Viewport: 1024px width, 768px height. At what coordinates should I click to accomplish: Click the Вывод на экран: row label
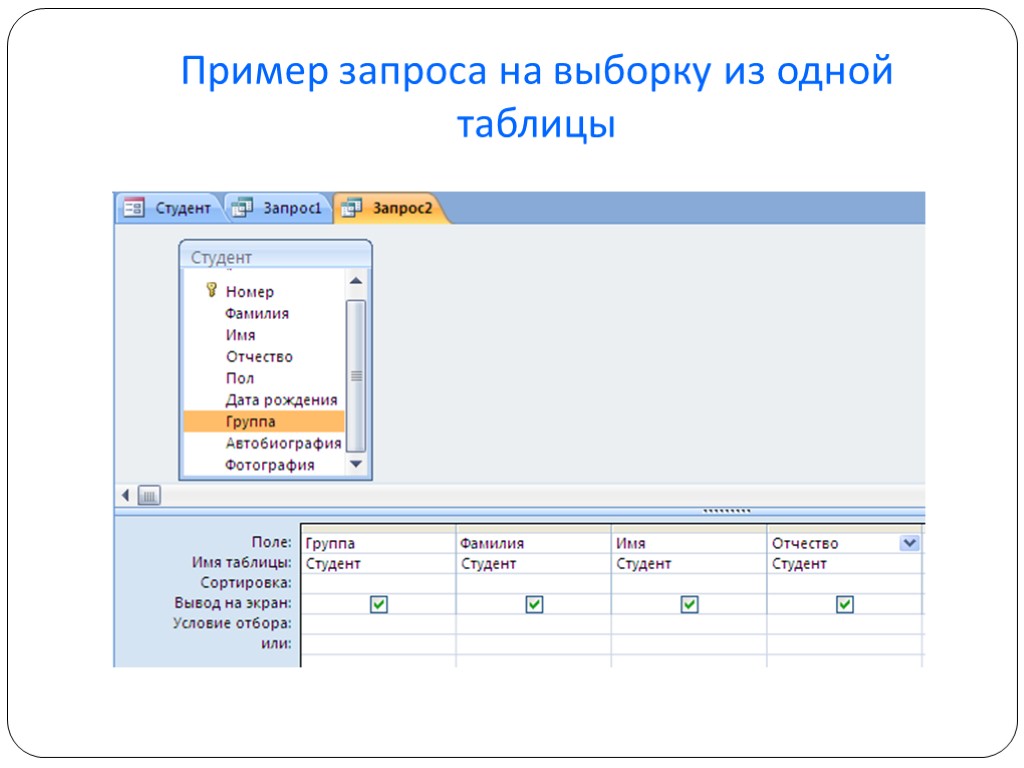(x=233, y=603)
